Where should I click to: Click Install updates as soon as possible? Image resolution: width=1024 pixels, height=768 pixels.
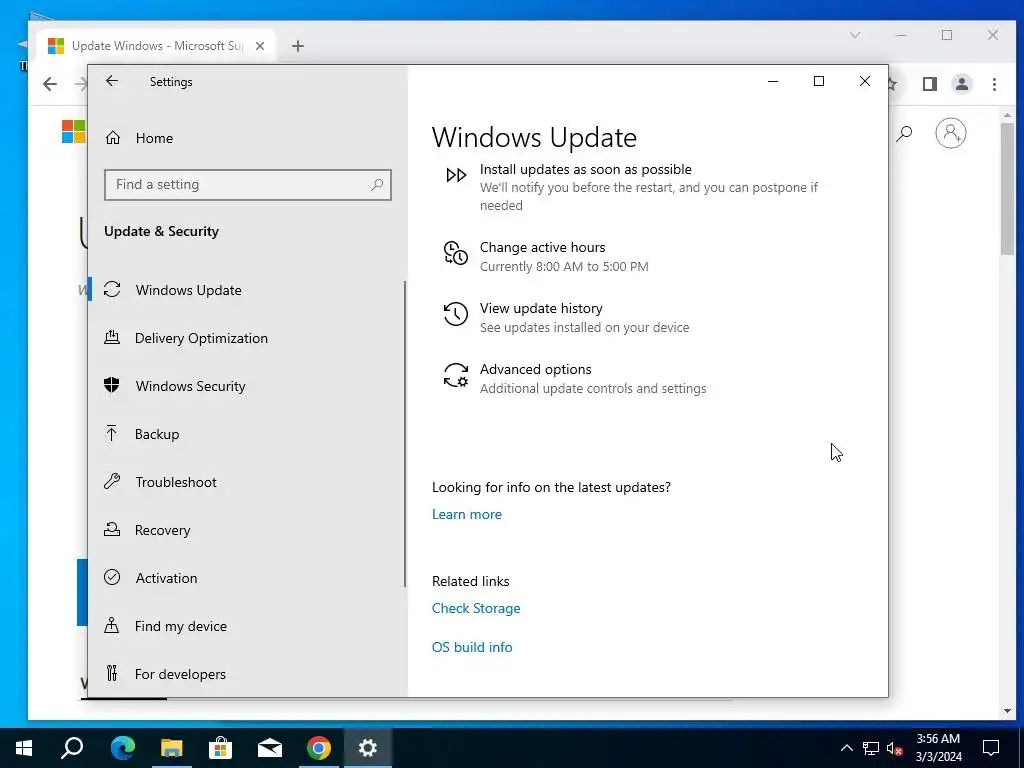[x=586, y=169]
